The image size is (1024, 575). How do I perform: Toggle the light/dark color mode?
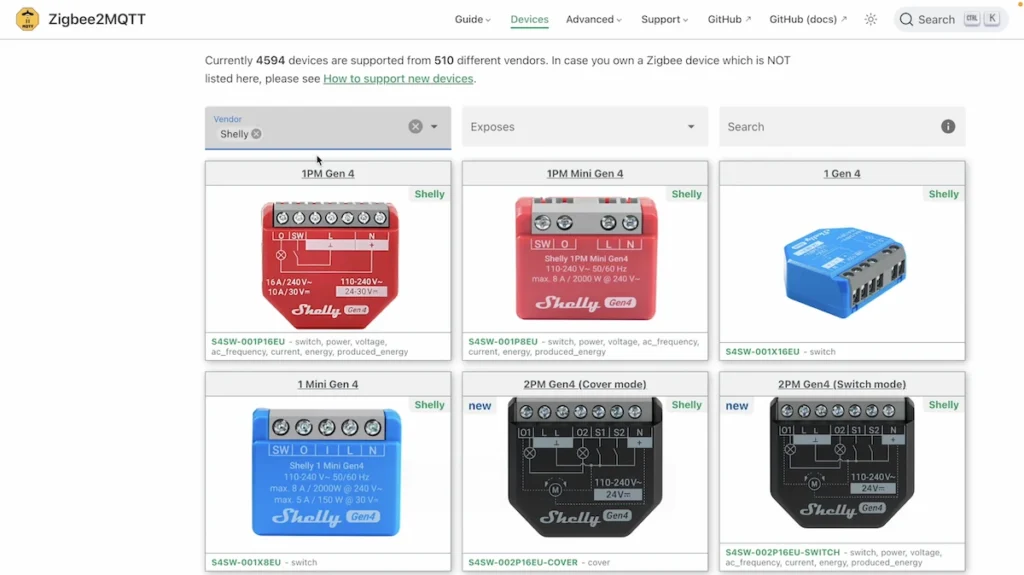(x=871, y=19)
